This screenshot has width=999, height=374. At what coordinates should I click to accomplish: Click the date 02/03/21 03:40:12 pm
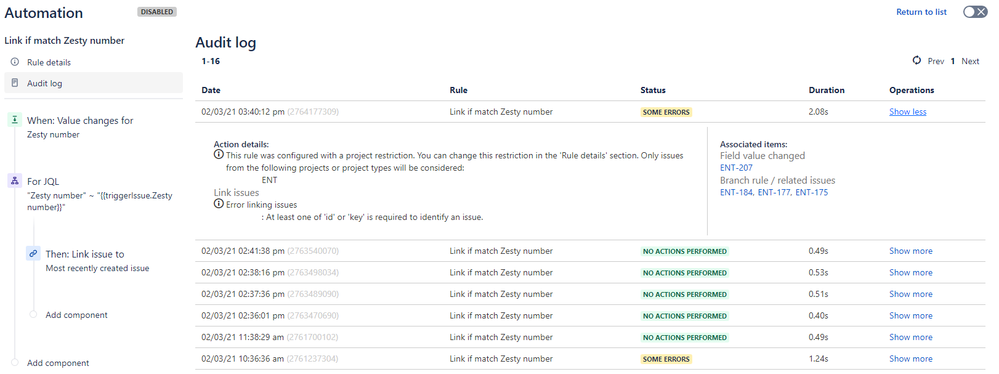point(243,111)
